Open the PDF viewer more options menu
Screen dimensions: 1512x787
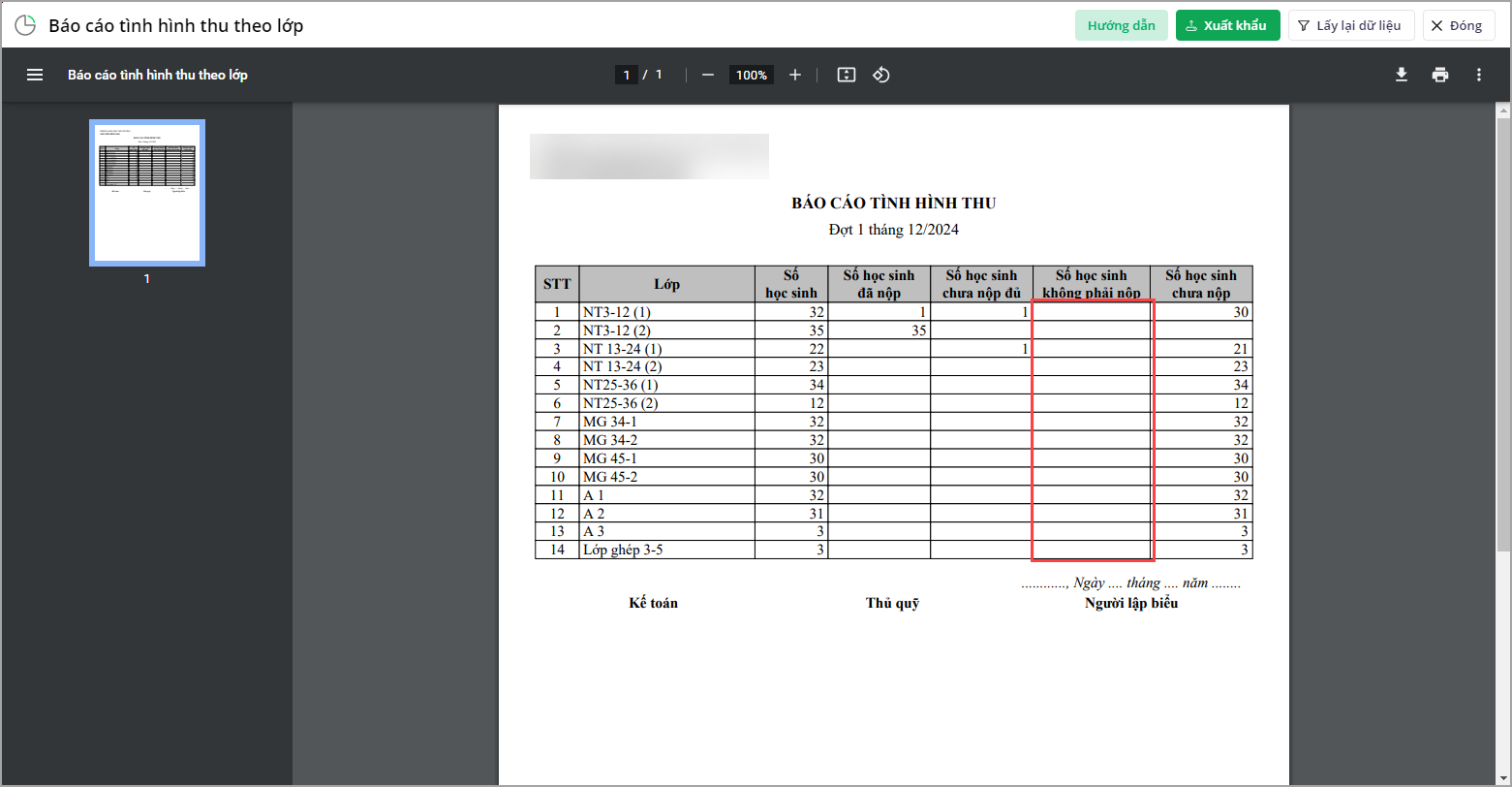pyautogui.click(x=1478, y=75)
